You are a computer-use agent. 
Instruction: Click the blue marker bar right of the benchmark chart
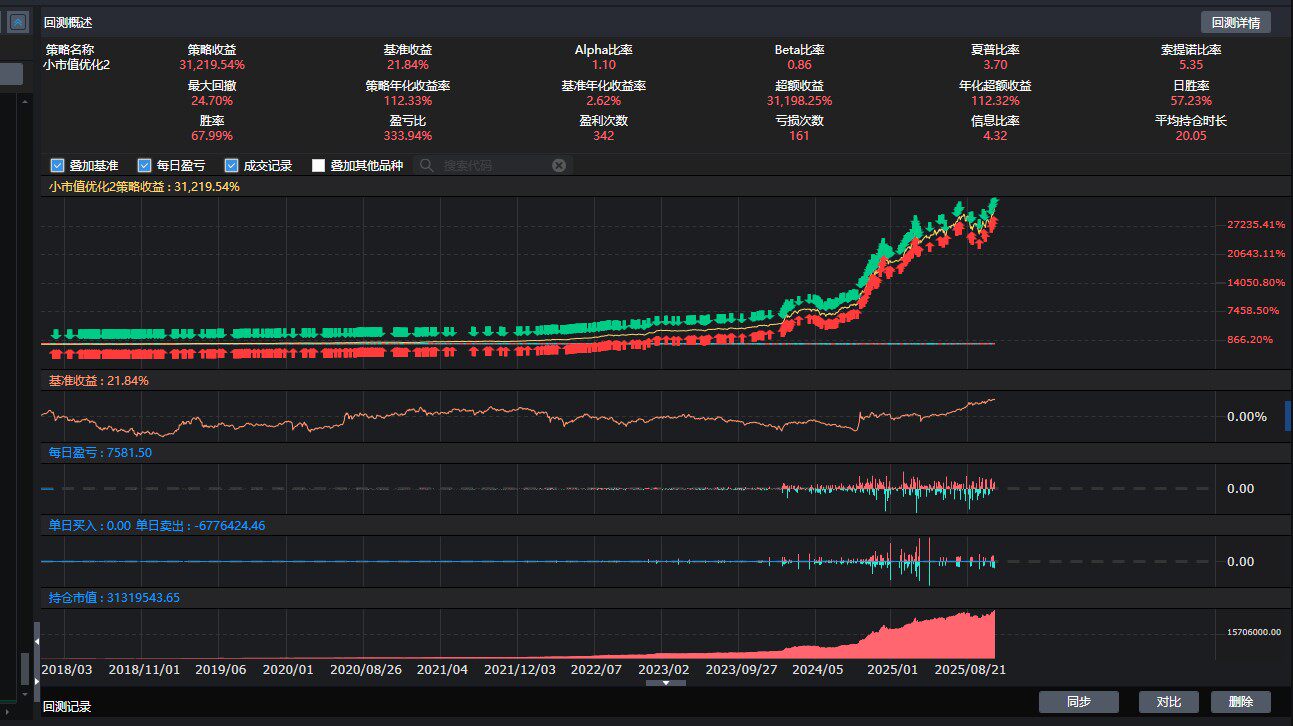coord(1288,416)
